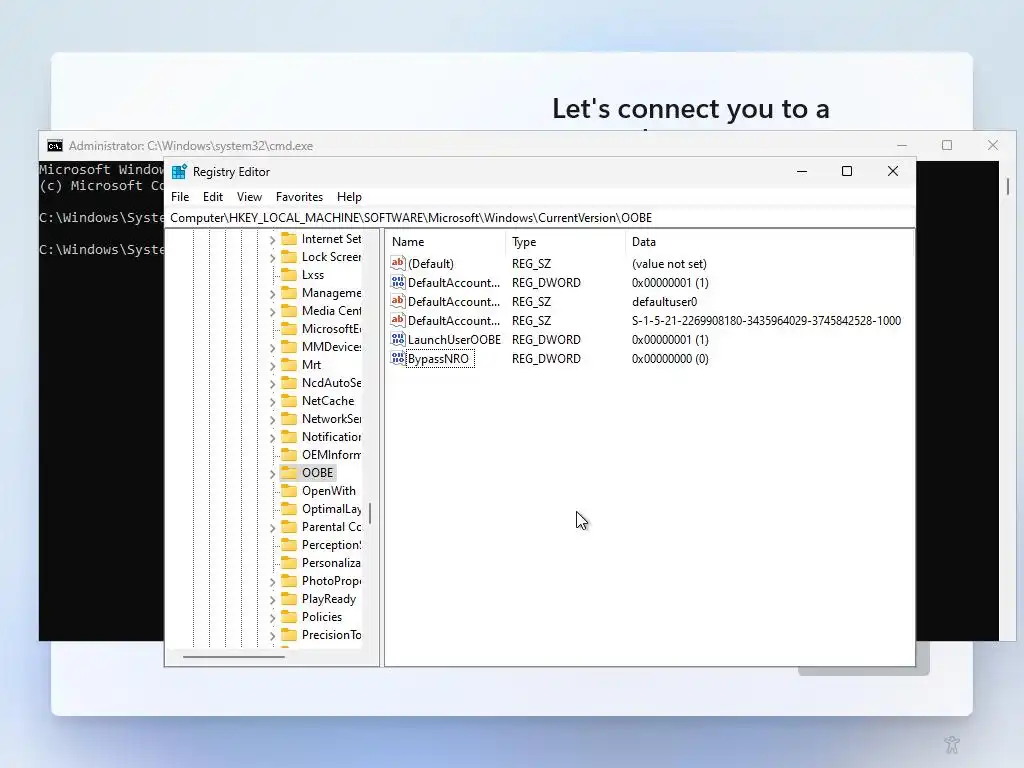The image size is (1024, 768).
Task: Click the Mrt folder icon
Action: click(x=289, y=364)
